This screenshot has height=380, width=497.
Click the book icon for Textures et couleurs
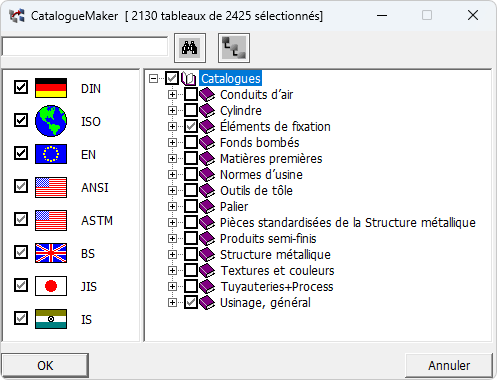[x=207, y=271]
